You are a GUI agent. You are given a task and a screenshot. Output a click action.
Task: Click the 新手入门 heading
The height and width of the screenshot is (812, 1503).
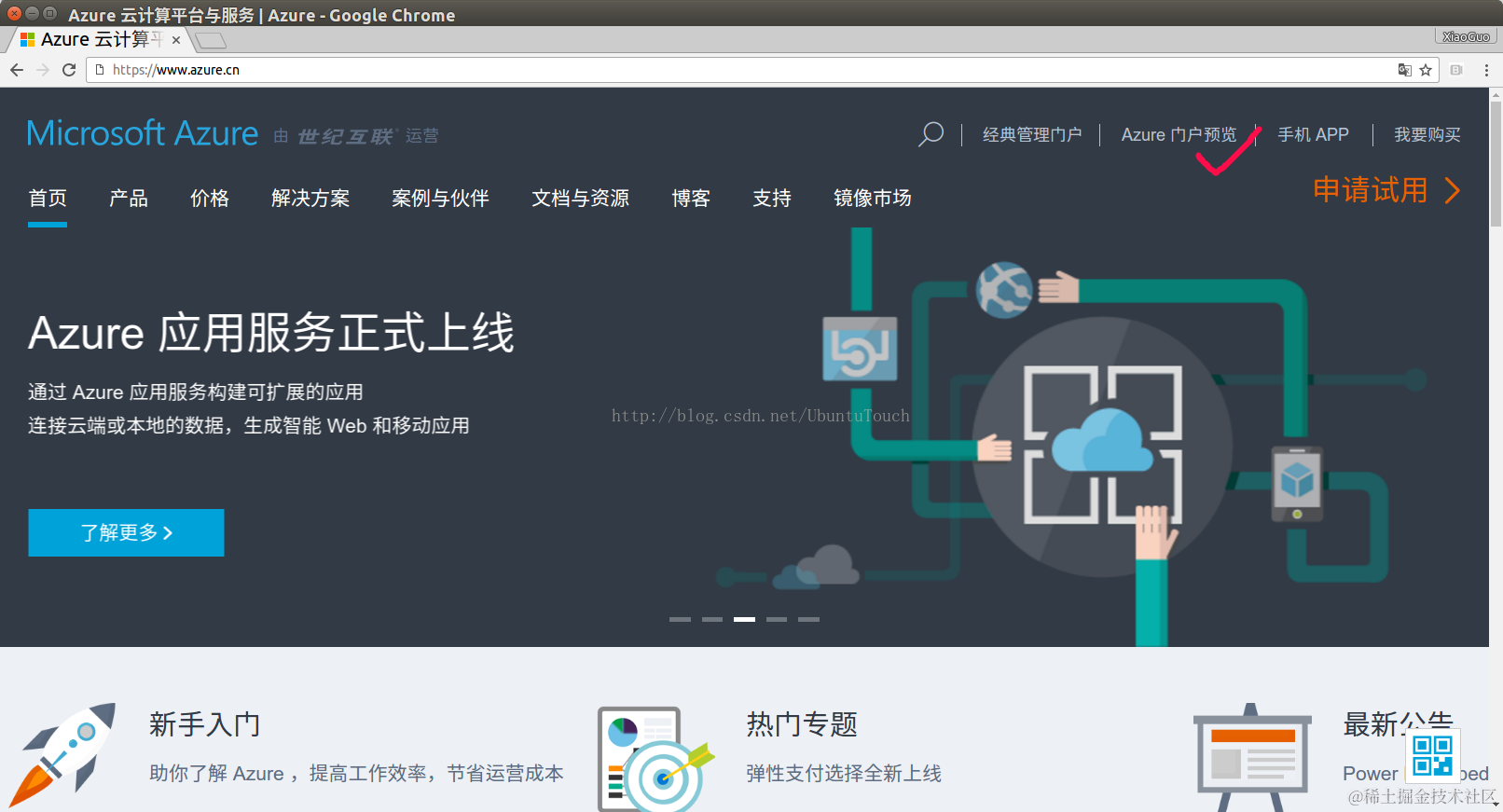tap(204, 724)
